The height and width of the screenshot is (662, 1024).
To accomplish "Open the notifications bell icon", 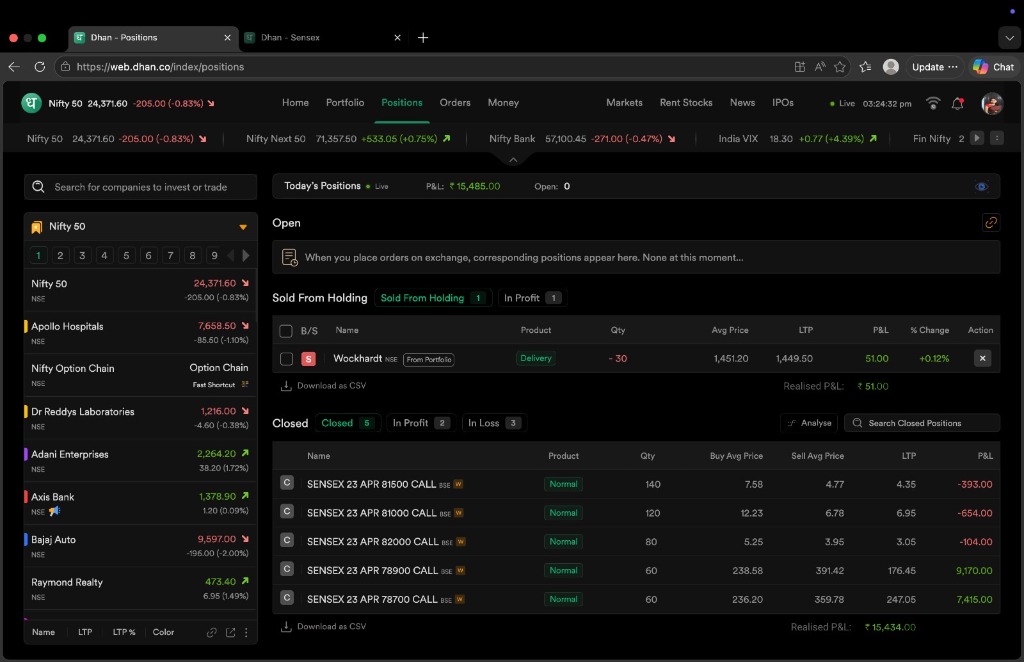I will coord(957,103).
